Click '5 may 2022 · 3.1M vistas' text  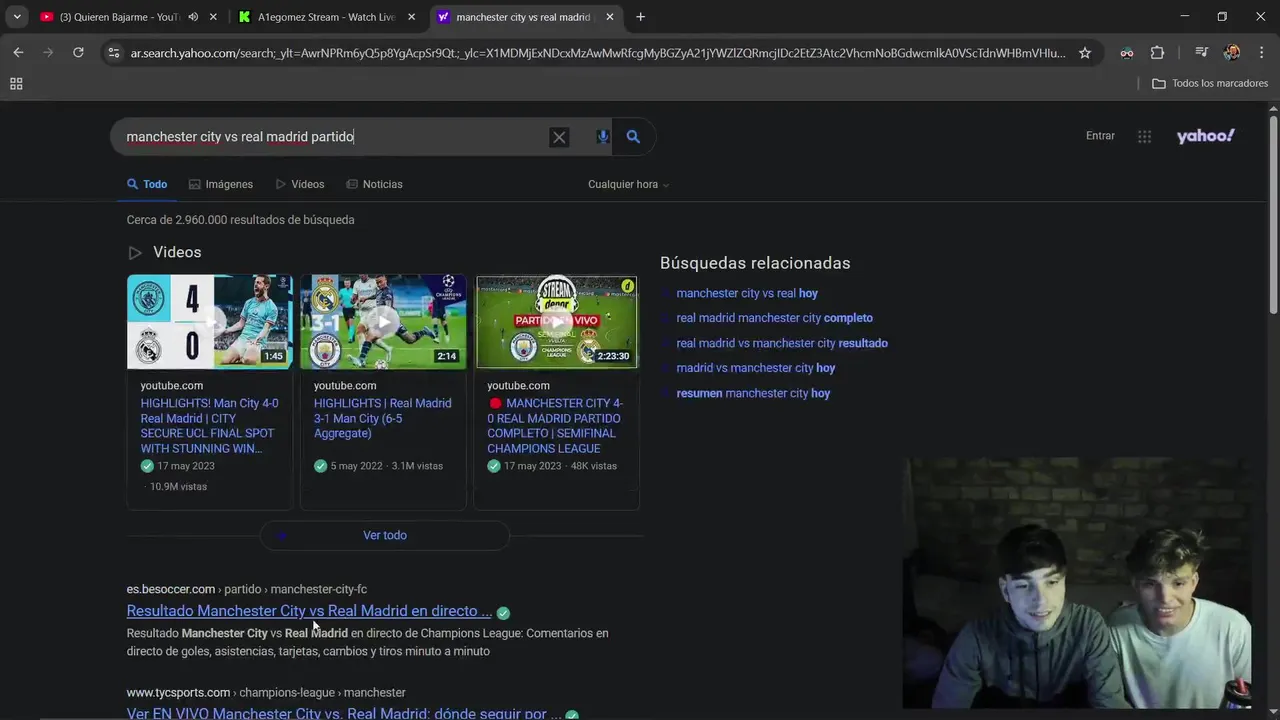386,466
